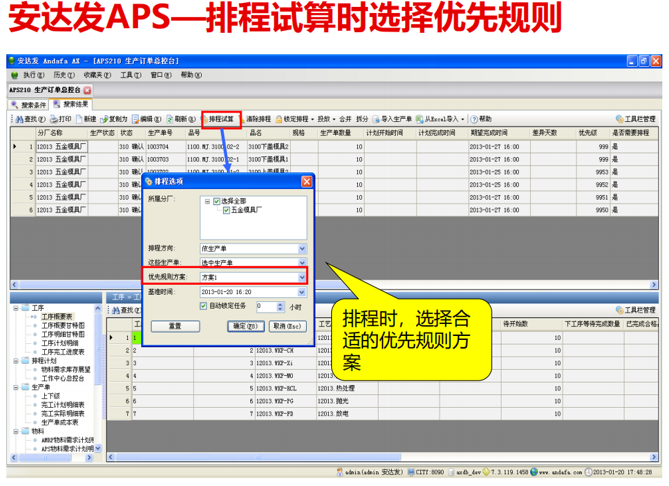Collapse the 排程计划 tree folder

16,361
